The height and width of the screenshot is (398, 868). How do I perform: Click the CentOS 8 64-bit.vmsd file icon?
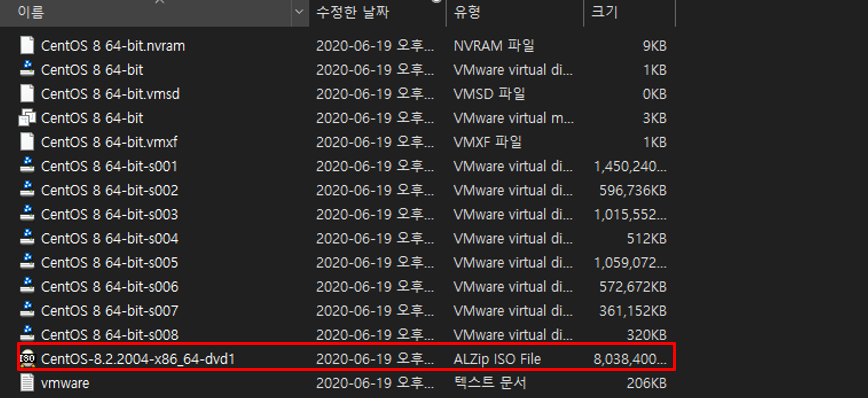tap(27, 94)
